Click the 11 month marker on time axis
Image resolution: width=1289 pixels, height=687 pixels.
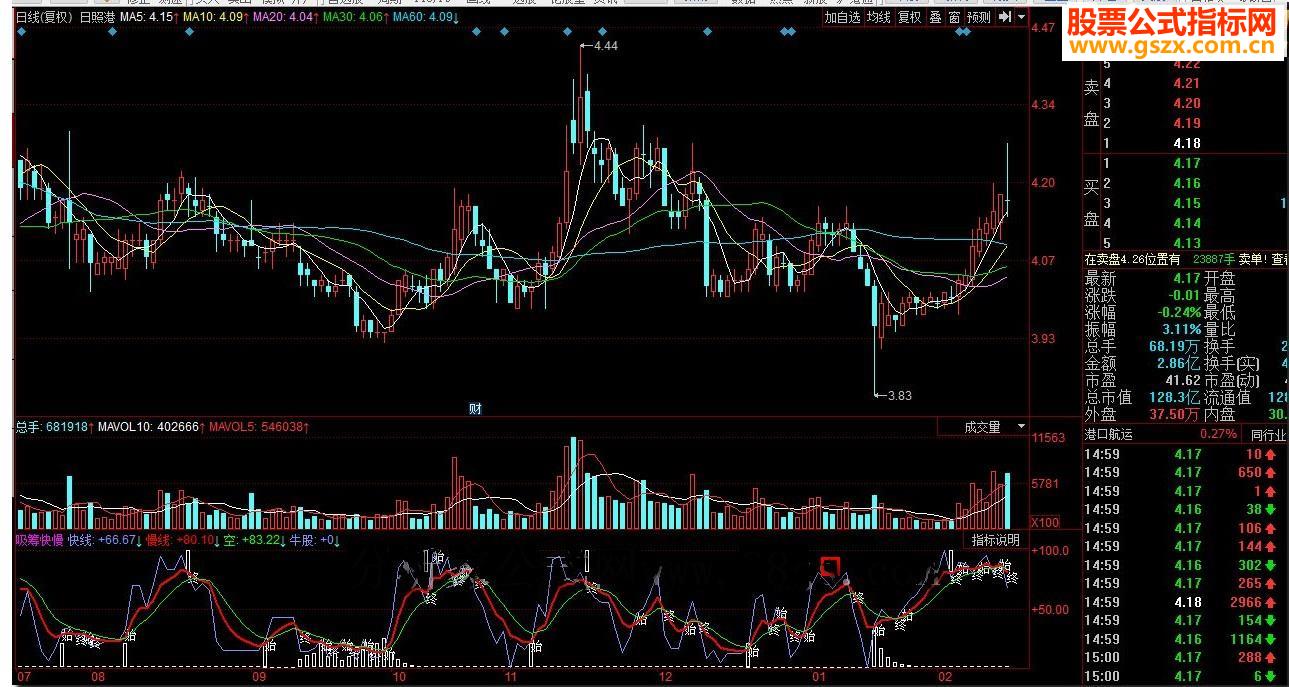click(510, 677)
